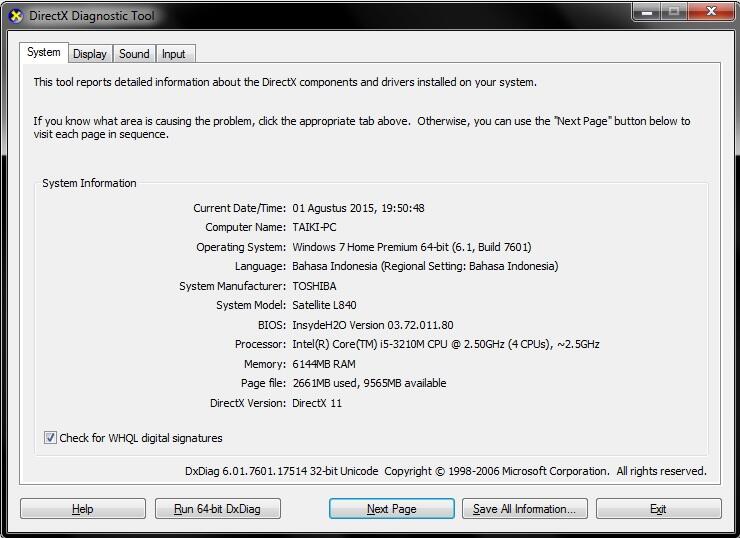Click the date value 01 Agustus 2015, 19:50:48
The height and width of the screenshot is (538, 740).
pos(358,208)
